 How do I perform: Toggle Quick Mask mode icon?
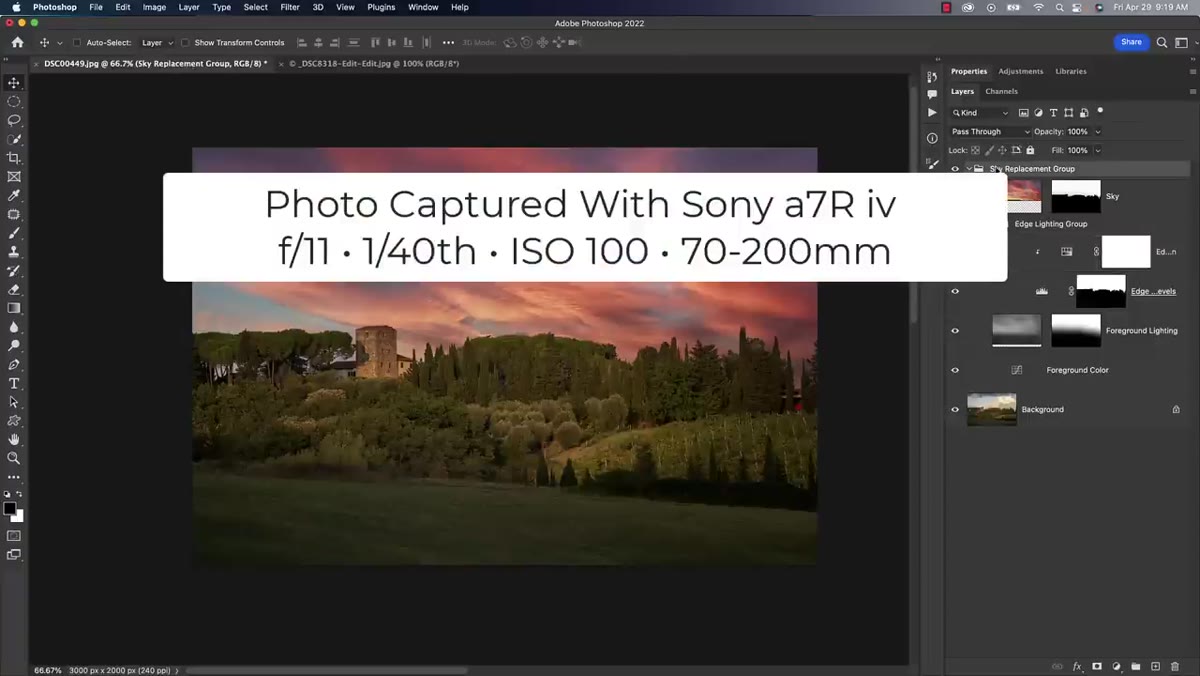[x=14, y=536]
